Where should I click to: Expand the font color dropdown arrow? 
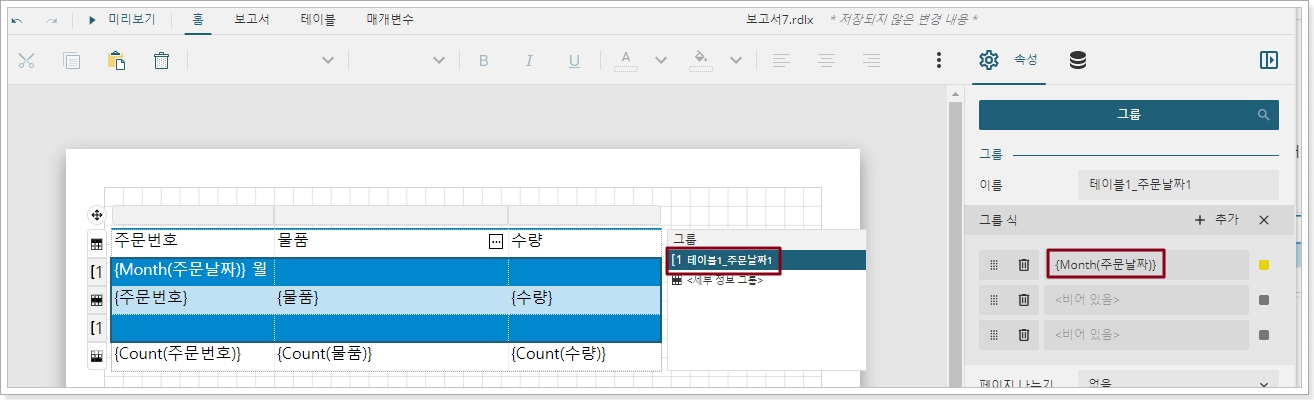tap(660, 60)
